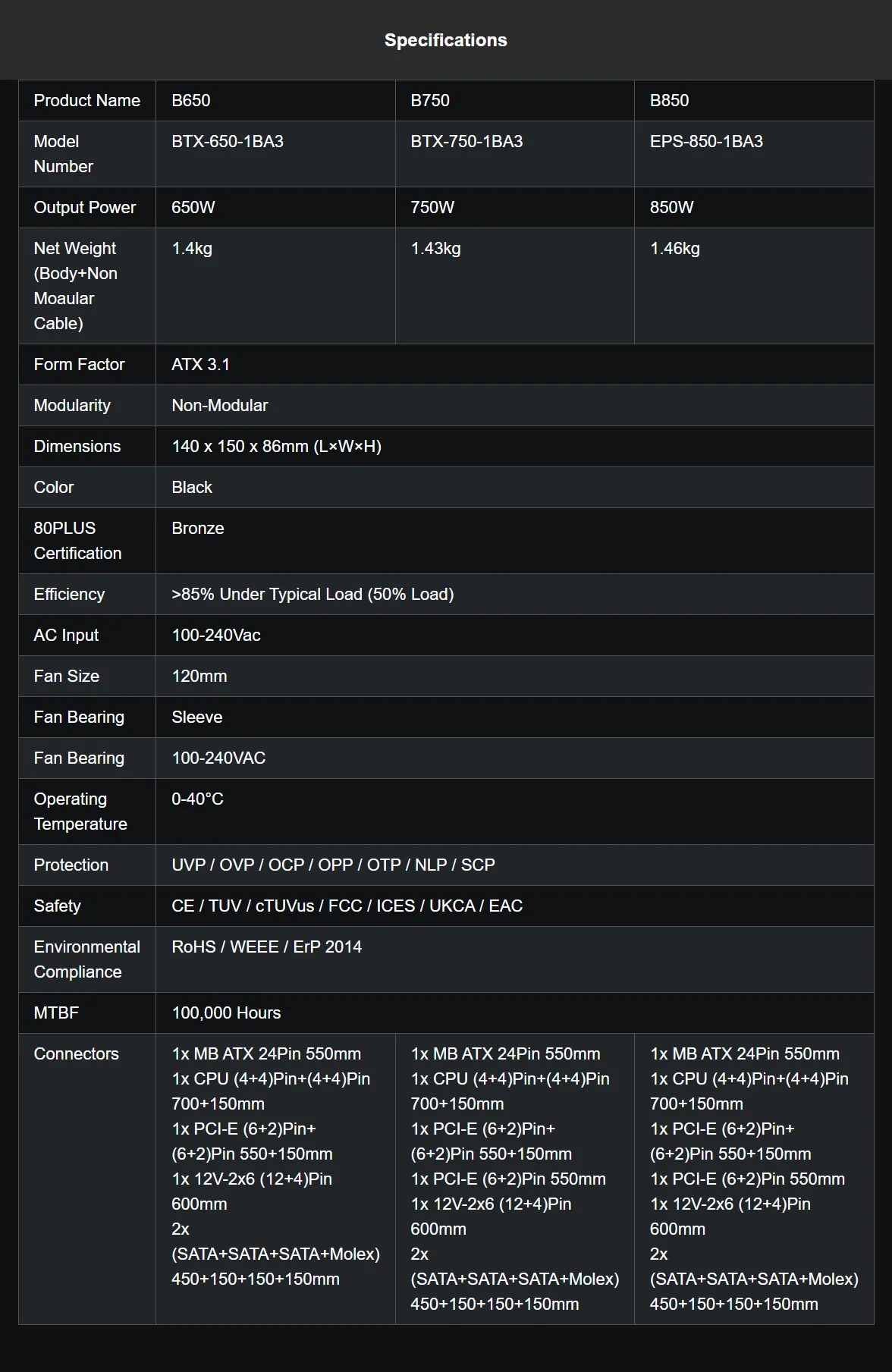This screenshot has height=1372, width=892.
Task: Select the ATX 3.1 form factor value
Action: click(201, 364)
